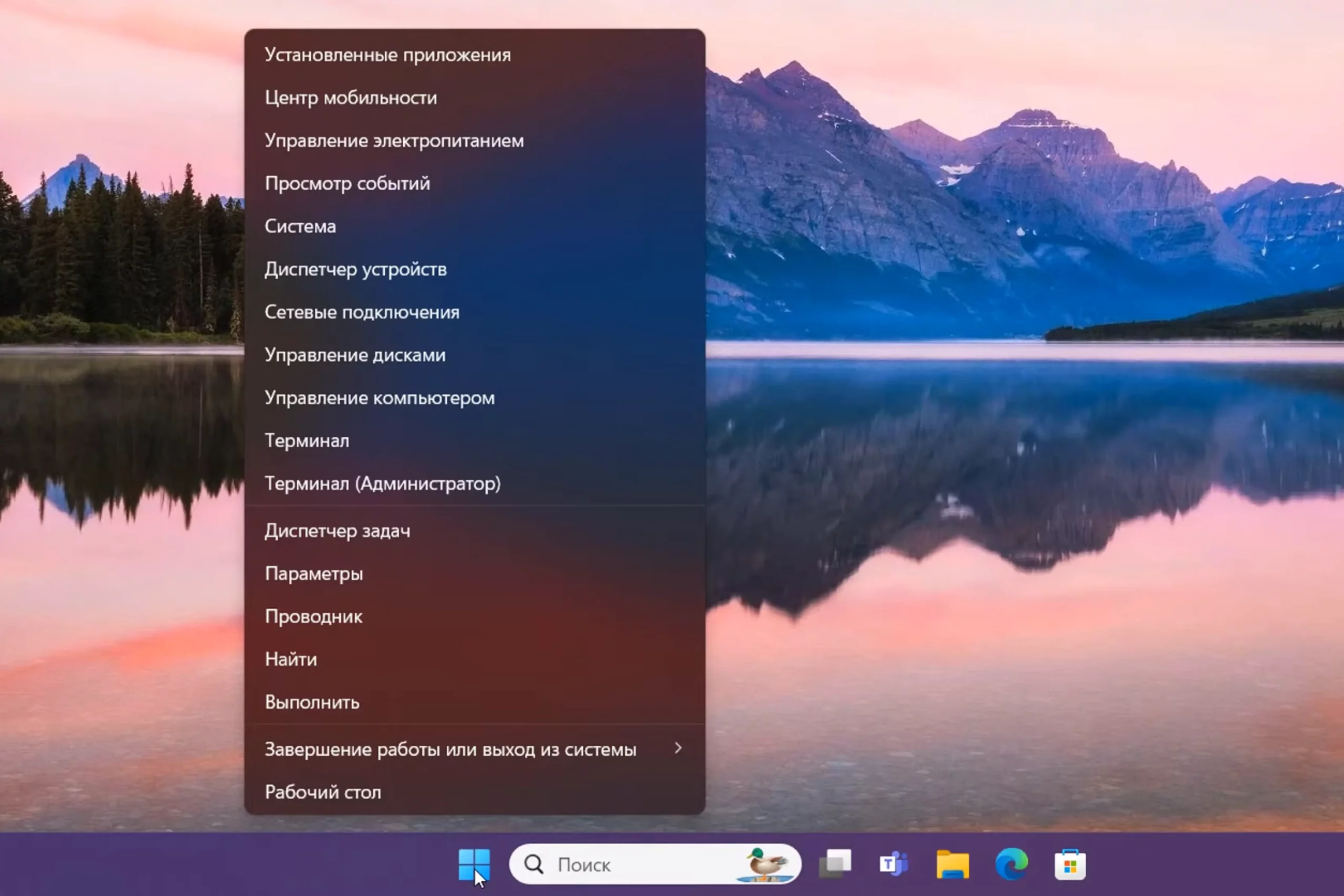The image size is (1344, 896).
Task: Select "Сетевые подключения" entry
Action: (x=362, y=312)
